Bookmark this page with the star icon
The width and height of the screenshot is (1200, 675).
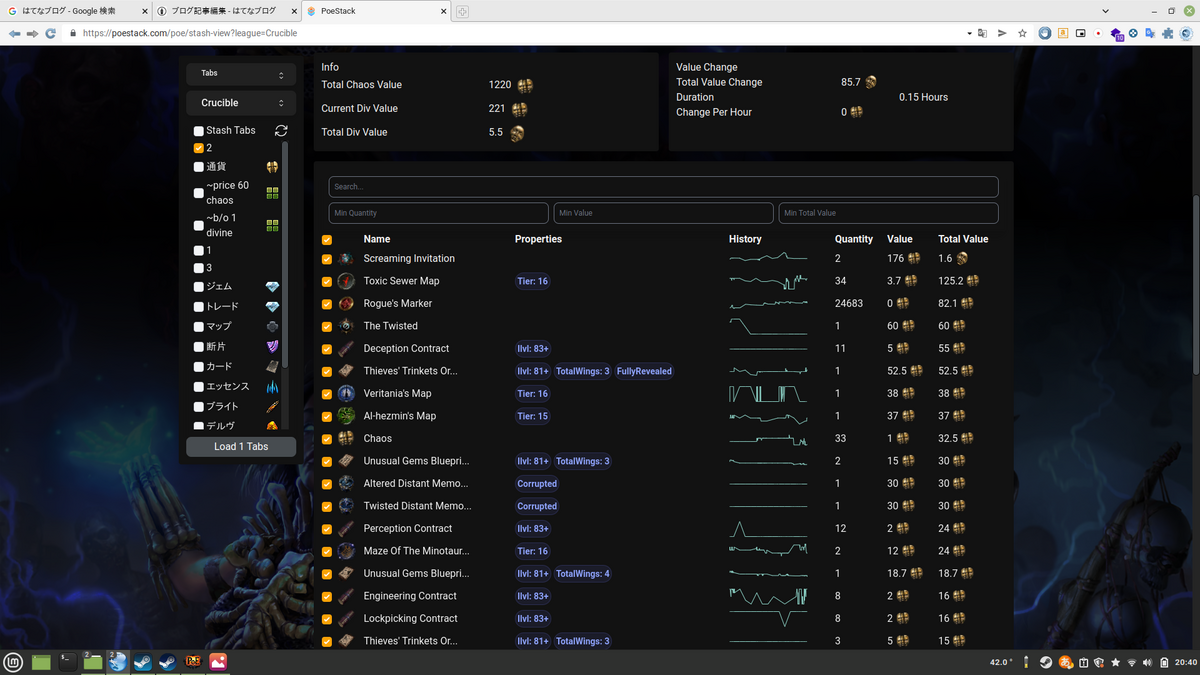[x=1022, y=33]
